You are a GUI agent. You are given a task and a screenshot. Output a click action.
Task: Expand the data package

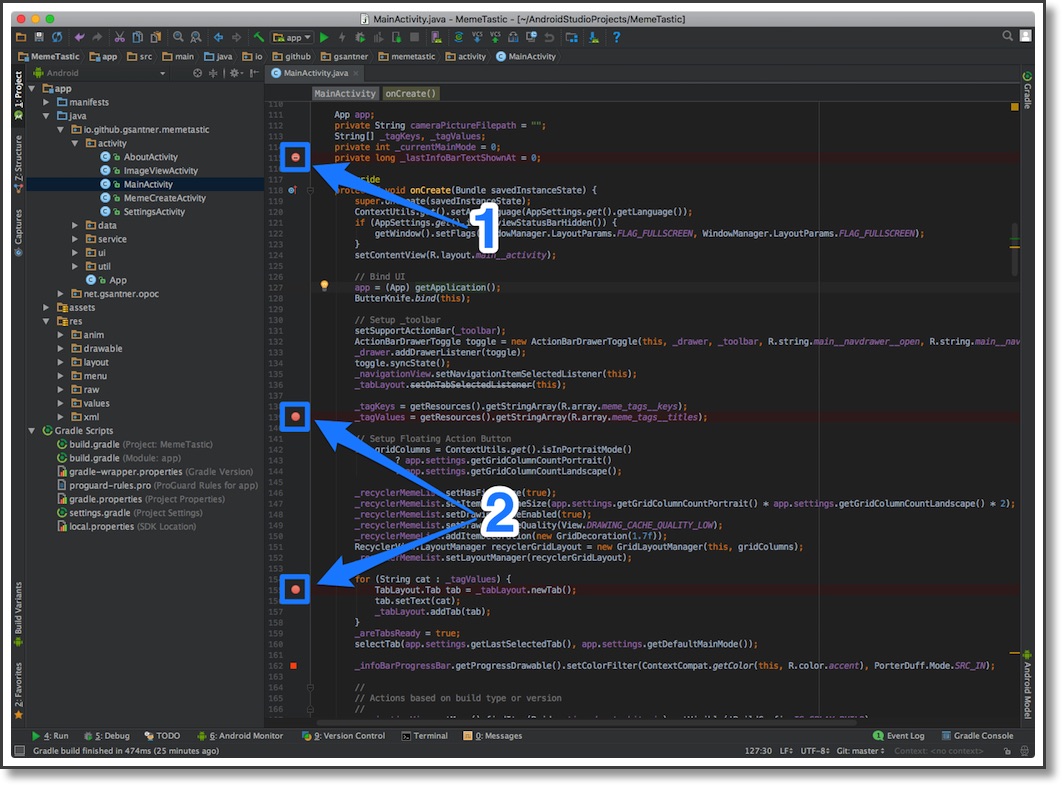[75, 226]
